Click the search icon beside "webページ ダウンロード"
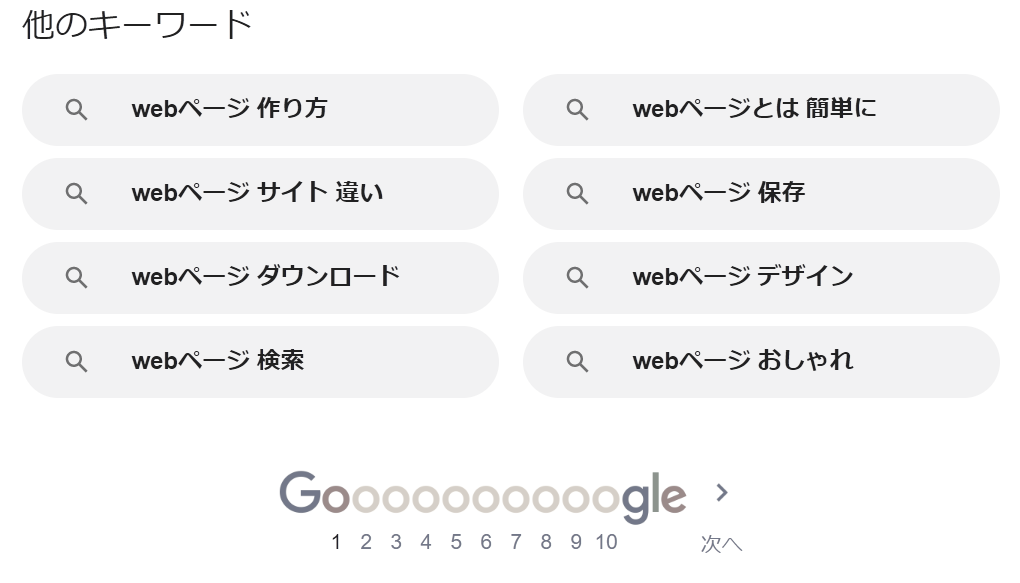The width and height of the screenshot is (1020, 583). tap(77, 278)
